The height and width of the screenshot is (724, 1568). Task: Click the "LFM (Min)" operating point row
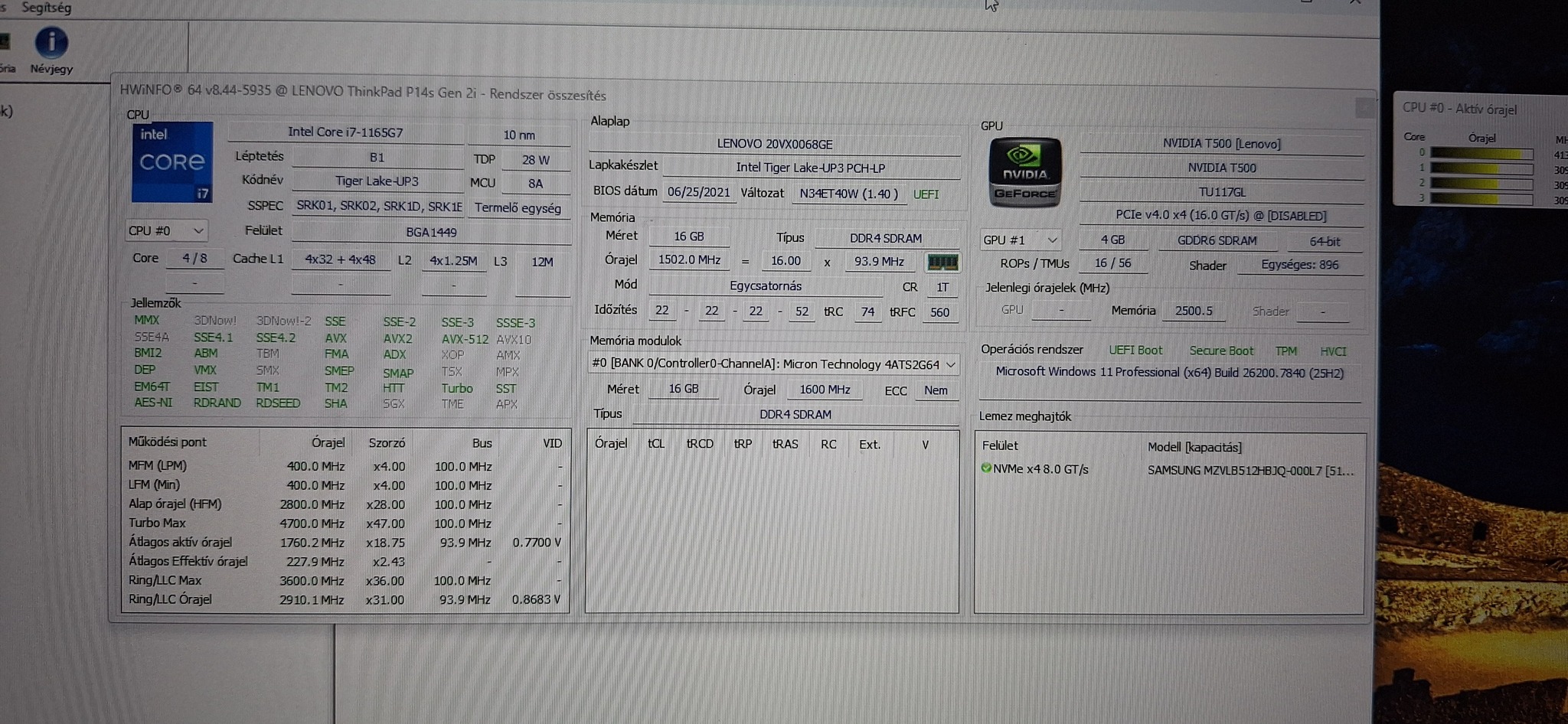click(345, 485)
